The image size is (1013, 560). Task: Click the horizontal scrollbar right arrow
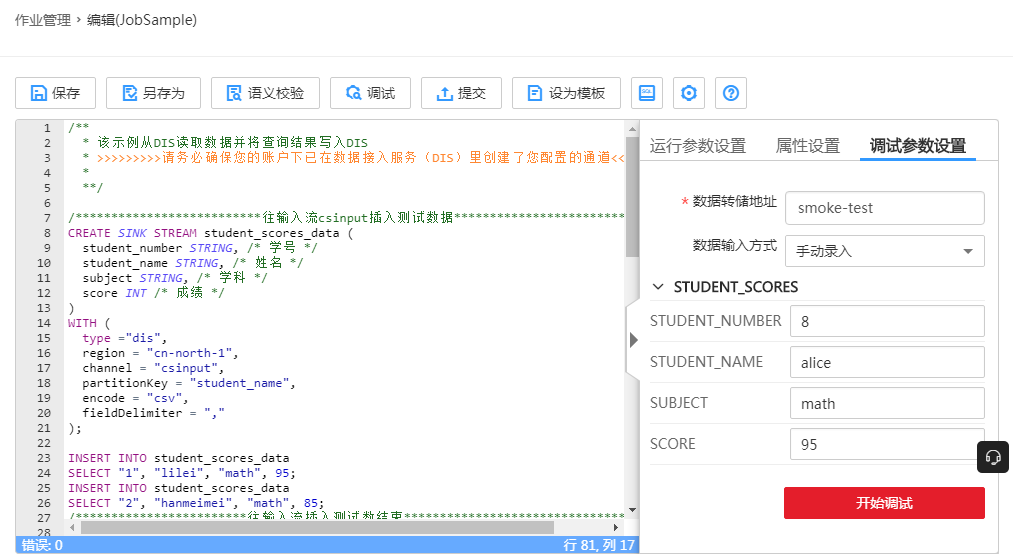[616, 527]
